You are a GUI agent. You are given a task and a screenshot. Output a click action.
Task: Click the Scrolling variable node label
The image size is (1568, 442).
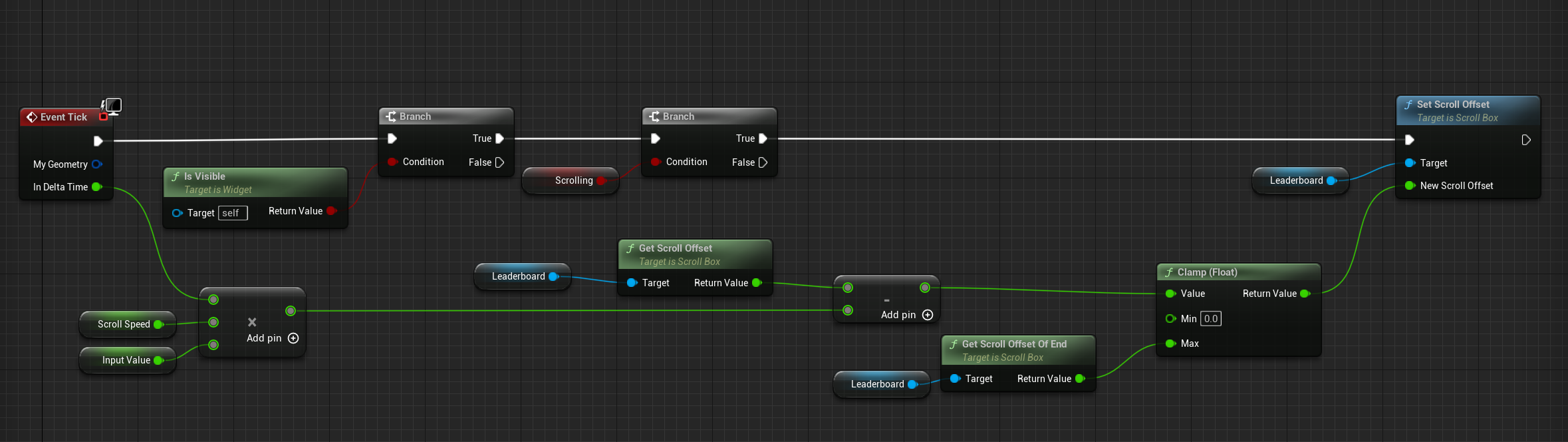click(574, 180)
